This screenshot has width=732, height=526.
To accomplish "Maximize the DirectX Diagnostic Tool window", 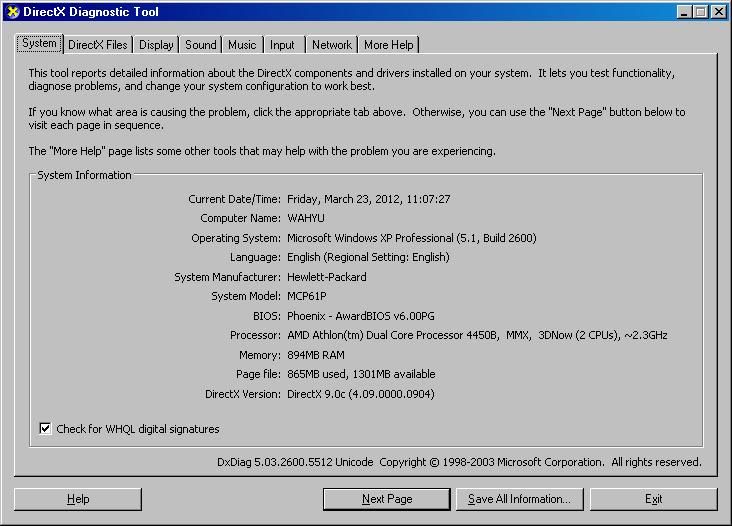I will tap(700, 12).
